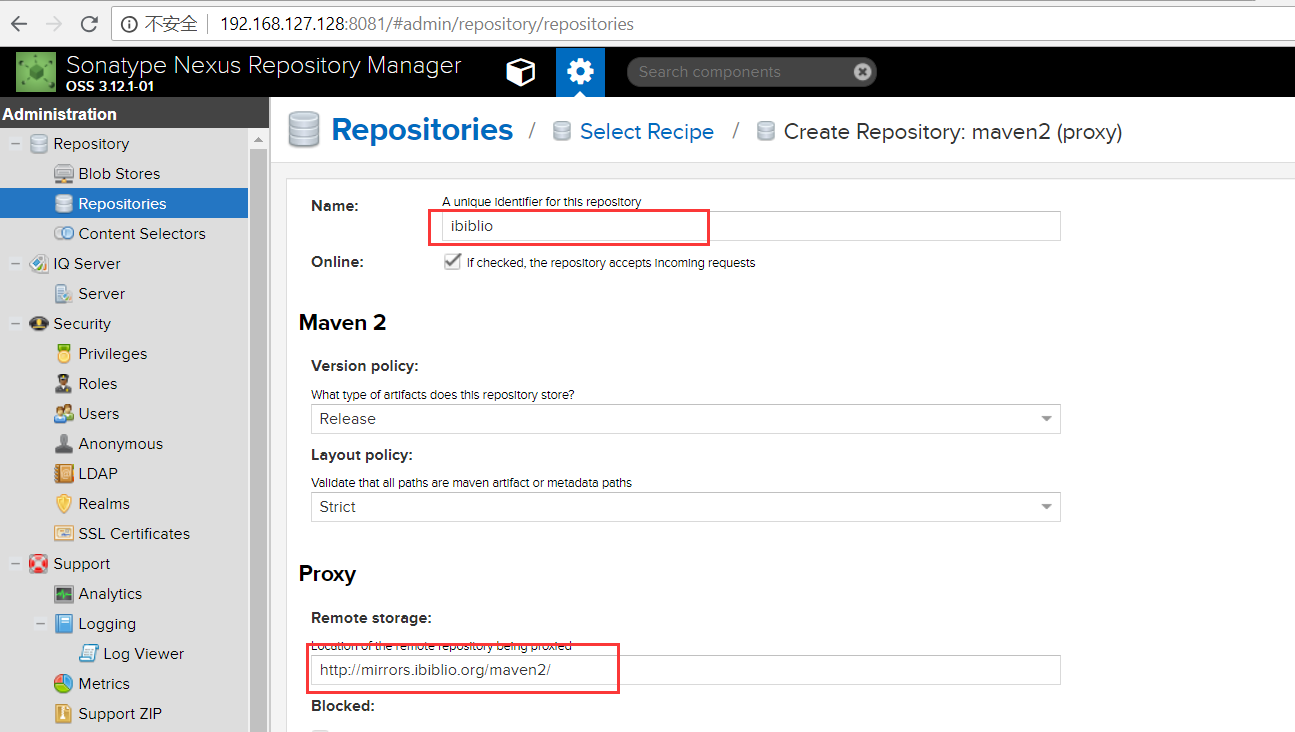Click the Content Selectors icon
The width and height of the screenshot is (1295, 732).
64,234
